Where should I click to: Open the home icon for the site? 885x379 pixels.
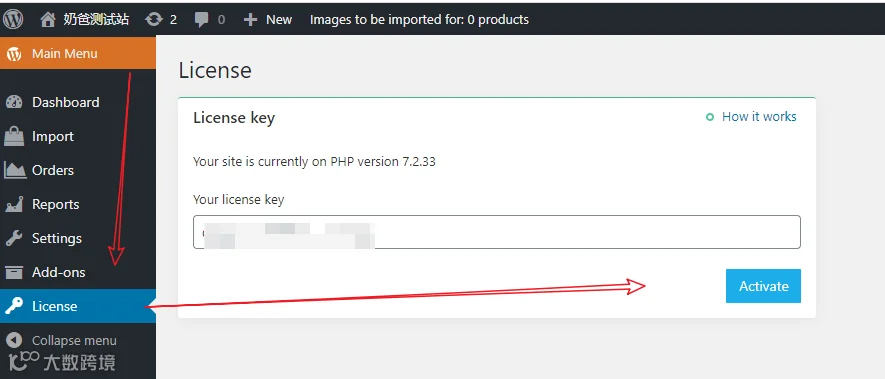click(x=48, y=19)
